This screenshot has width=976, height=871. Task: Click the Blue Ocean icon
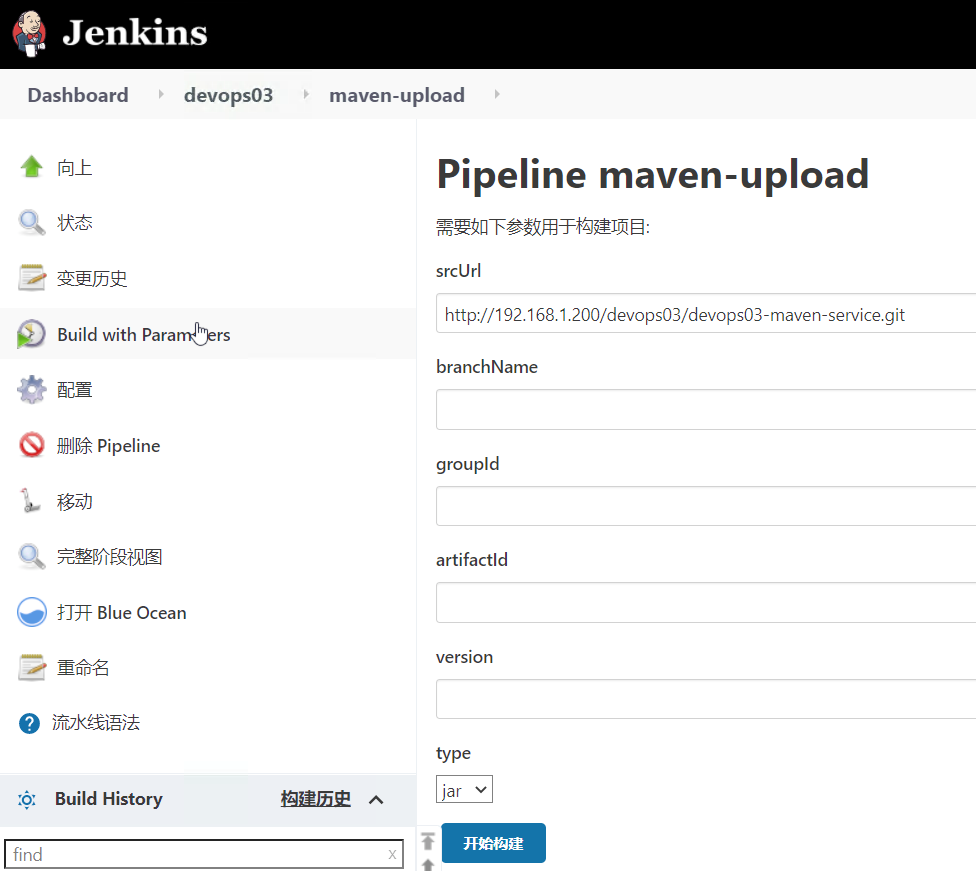coord(31,612)
